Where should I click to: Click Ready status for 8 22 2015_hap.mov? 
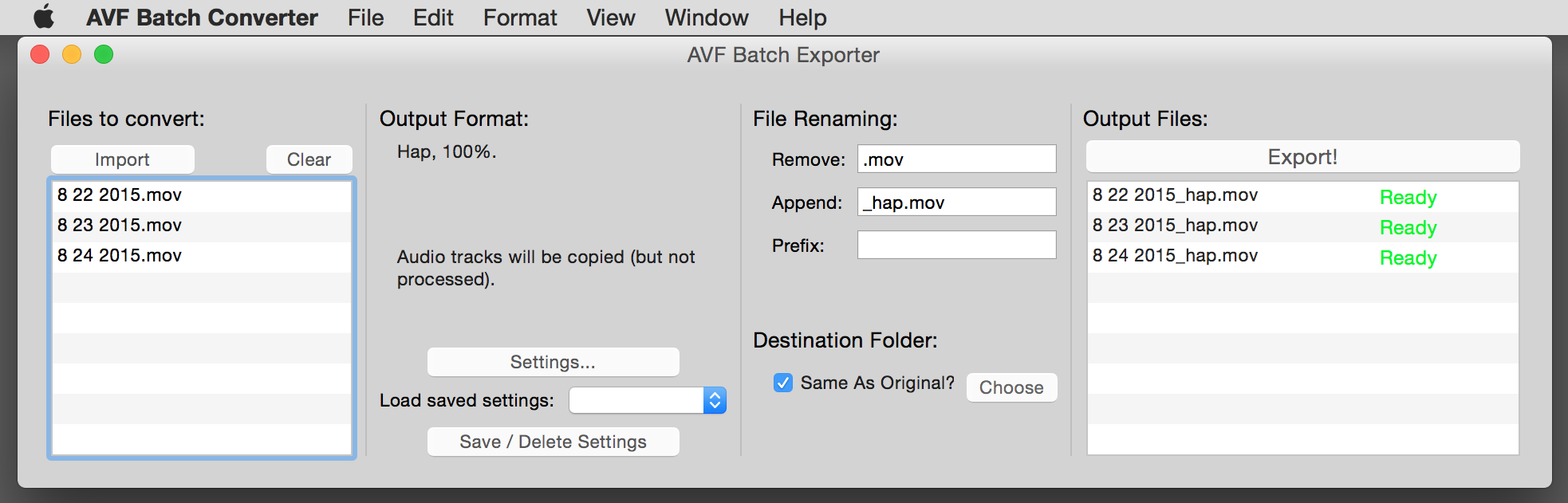1408,198
